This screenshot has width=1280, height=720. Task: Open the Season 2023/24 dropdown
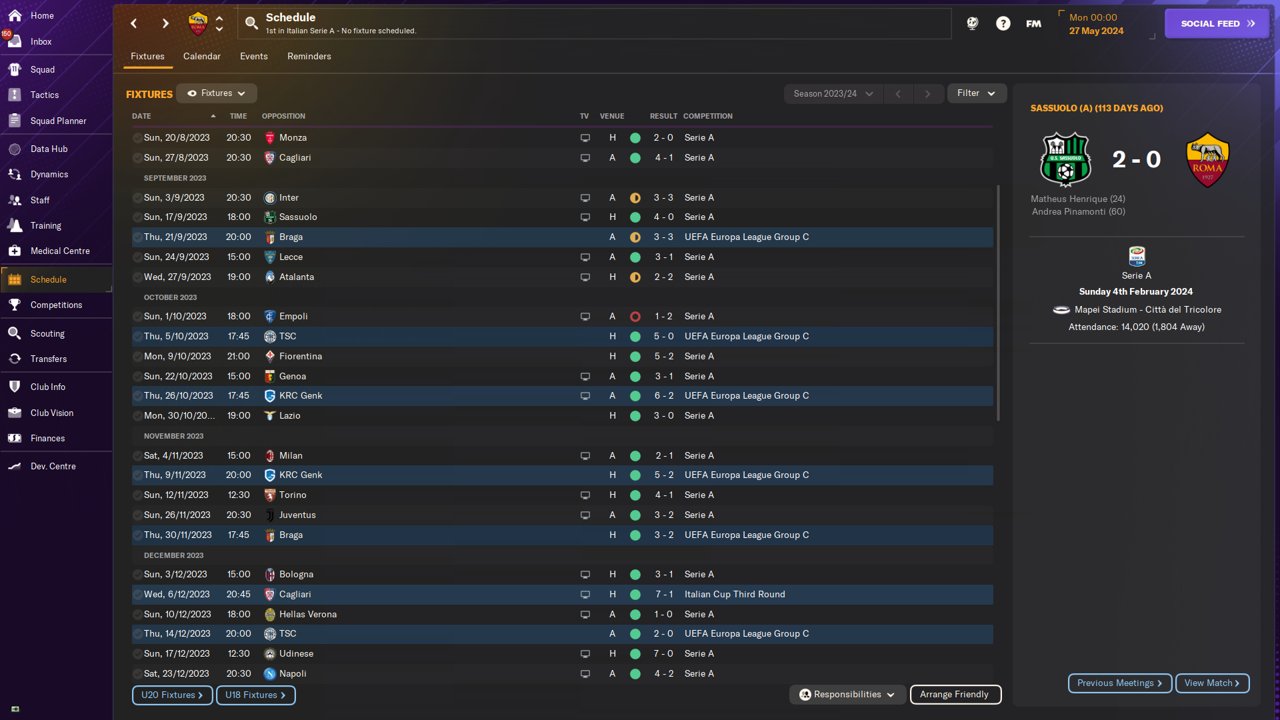point(833,93)
